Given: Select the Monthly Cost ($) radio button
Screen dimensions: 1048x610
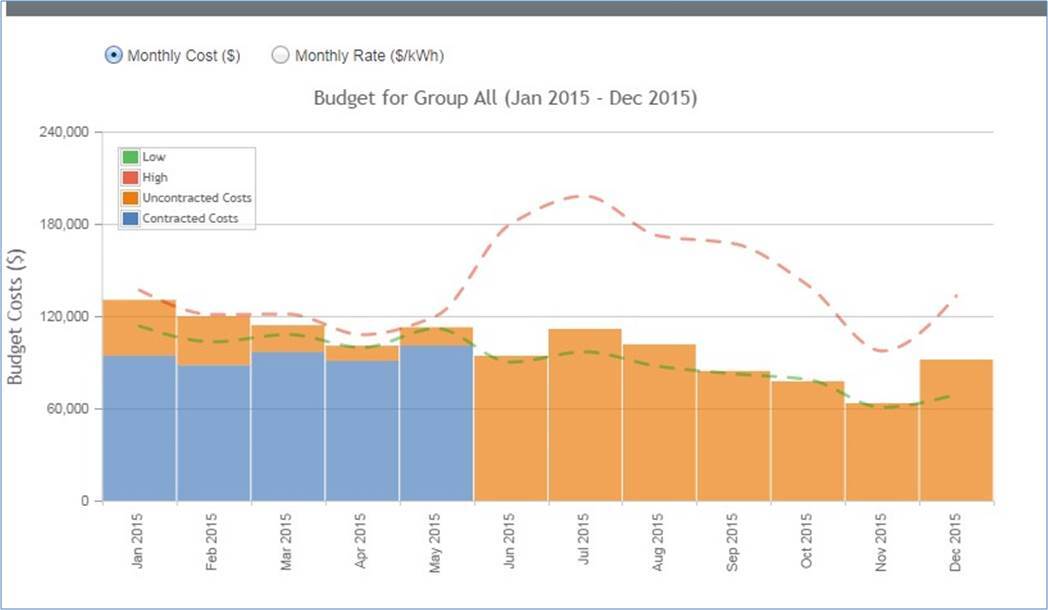Looking at the screenshot, I should tap(114, 55).
